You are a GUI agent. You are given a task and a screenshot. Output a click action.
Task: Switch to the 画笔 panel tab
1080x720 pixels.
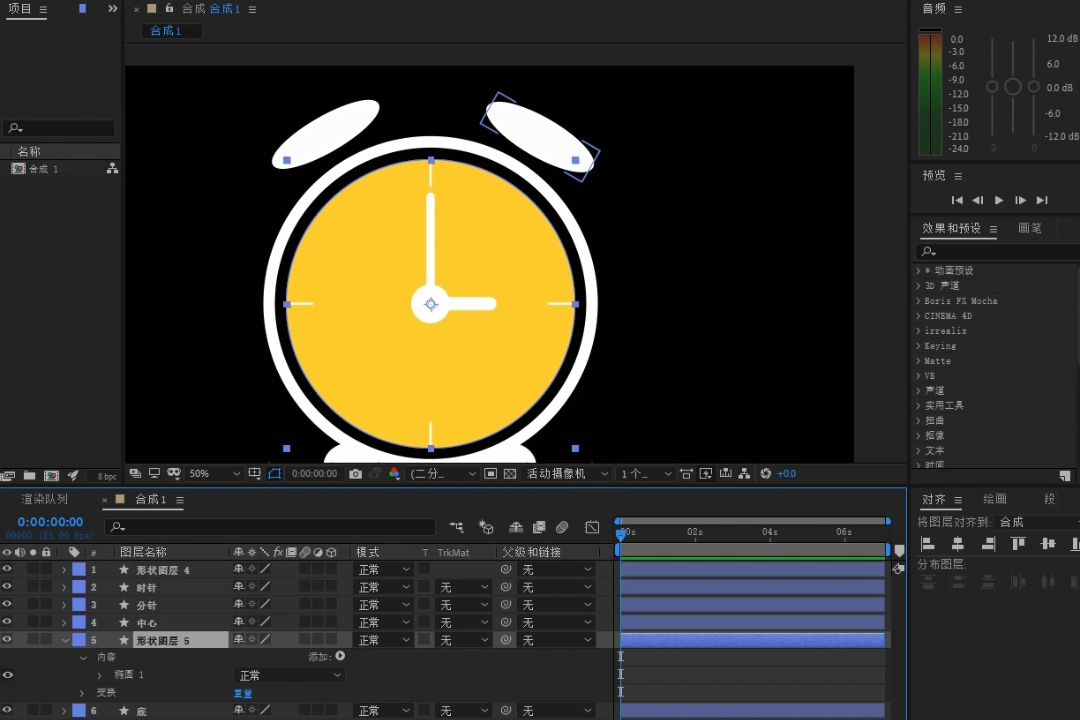(x=1030, y=228)
